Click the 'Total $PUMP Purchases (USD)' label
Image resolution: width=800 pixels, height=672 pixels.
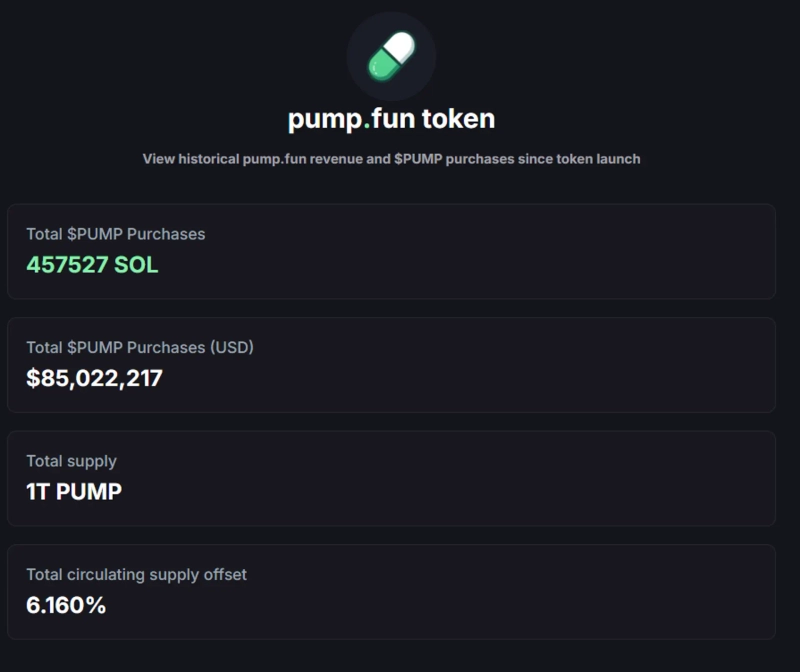(x=140, y=347)
